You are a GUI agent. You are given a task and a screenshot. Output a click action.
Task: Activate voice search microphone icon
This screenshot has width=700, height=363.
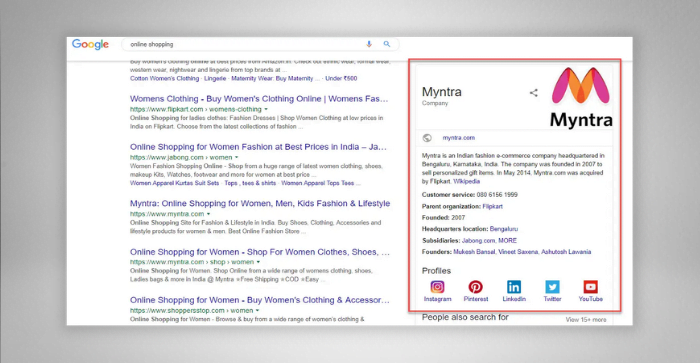point(369,44)
